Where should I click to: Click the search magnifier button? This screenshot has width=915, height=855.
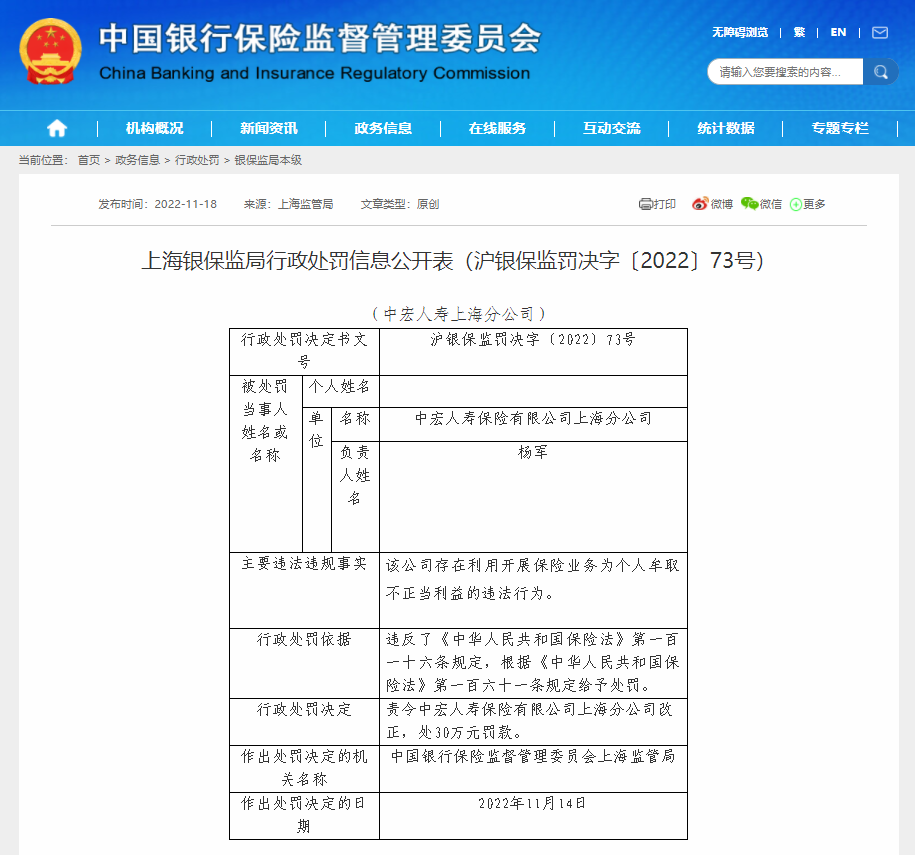pyautogui.click(x=880, y=72)
